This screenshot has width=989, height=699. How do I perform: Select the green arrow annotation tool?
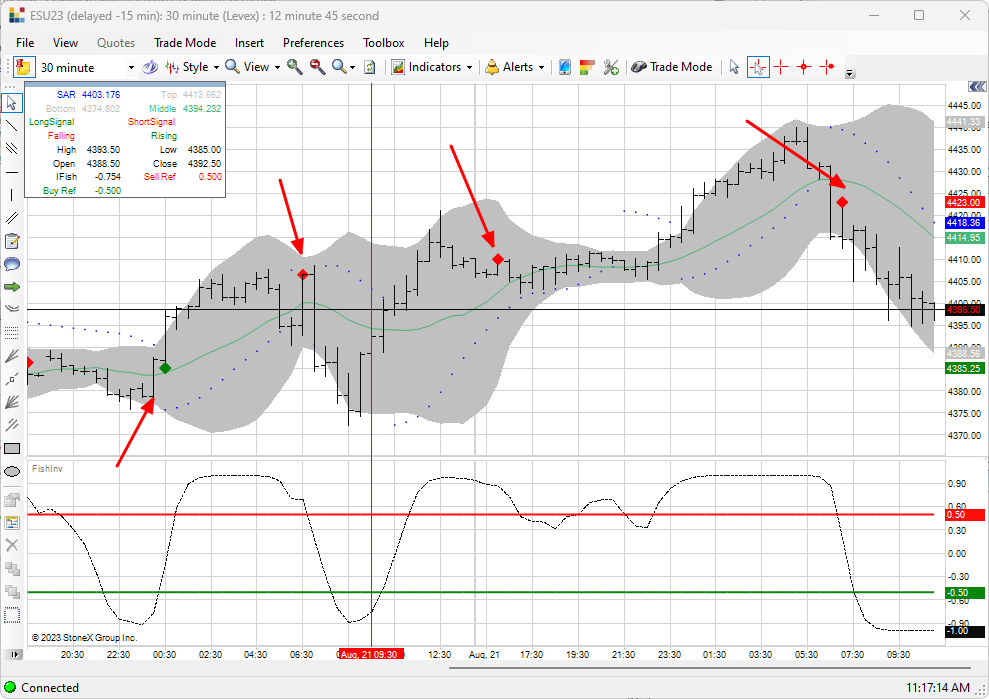pyautogui.click(x=12, y=287)
